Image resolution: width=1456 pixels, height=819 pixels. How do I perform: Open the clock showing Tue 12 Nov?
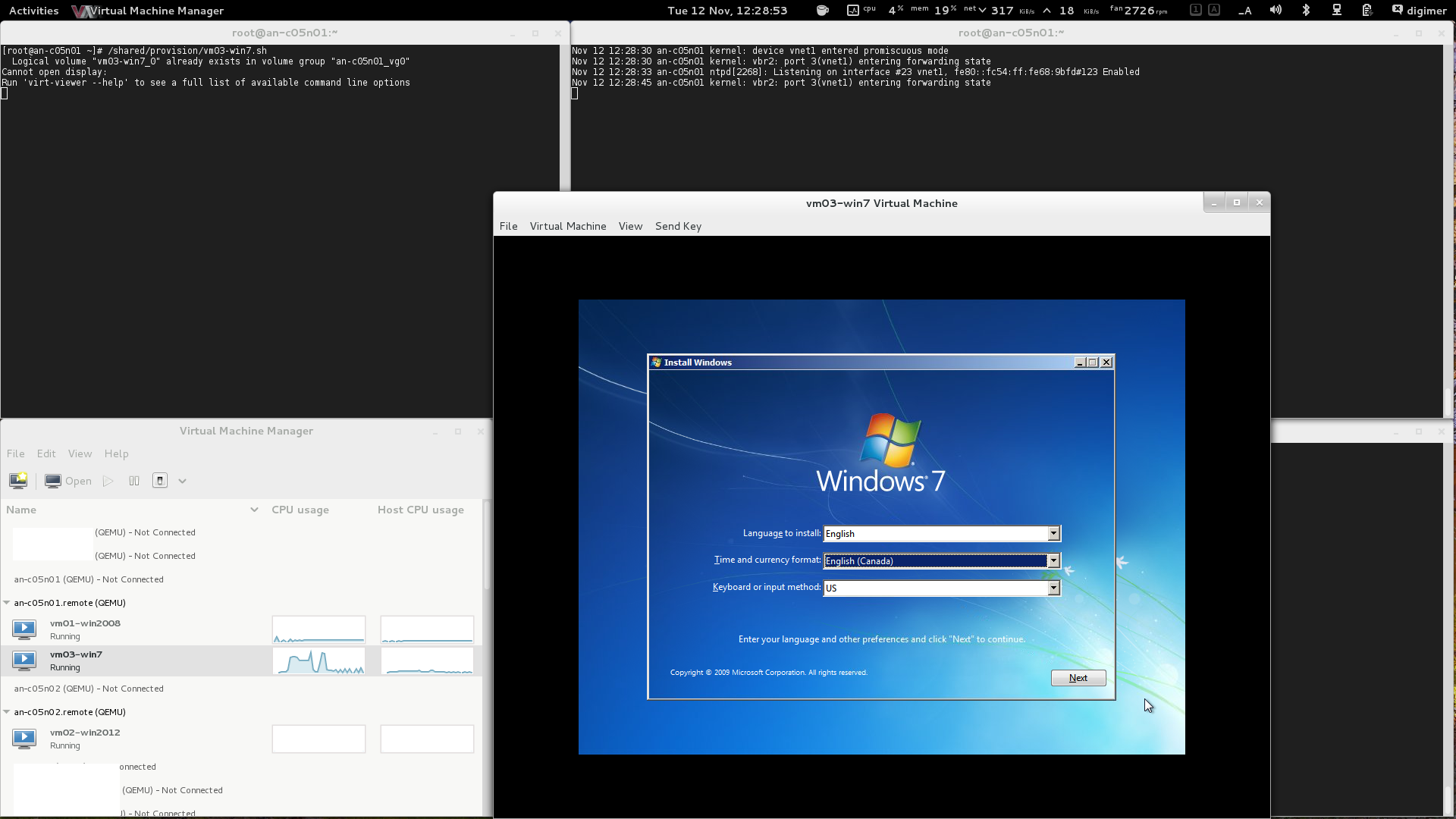tap(727, 11)
